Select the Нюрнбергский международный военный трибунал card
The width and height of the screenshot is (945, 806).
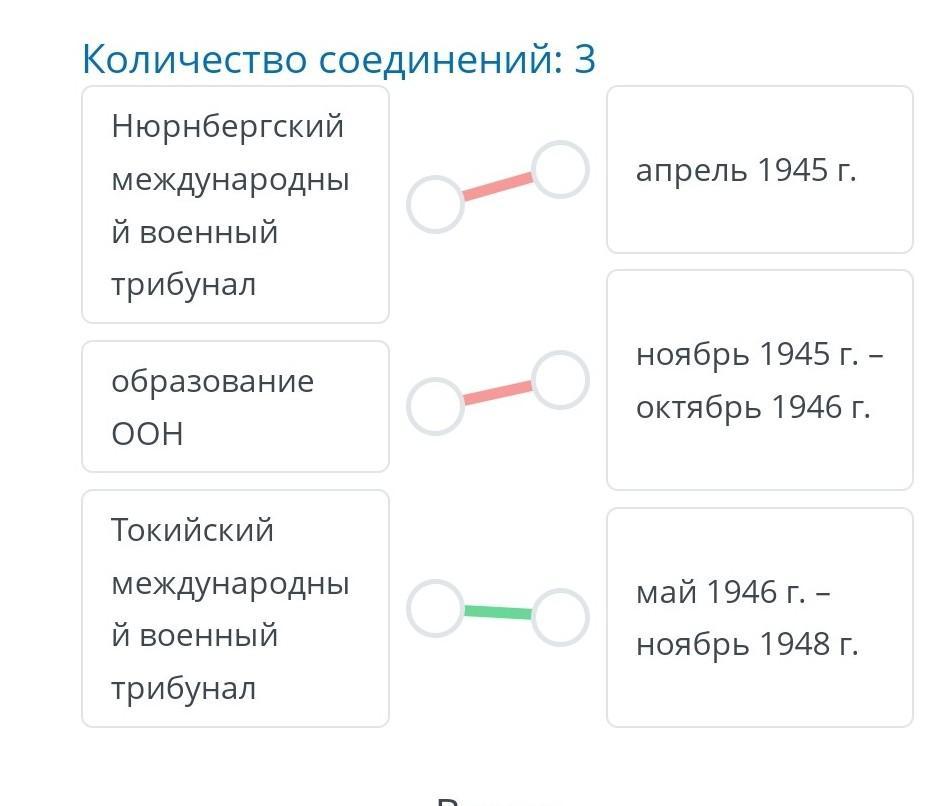coord(235,204)
